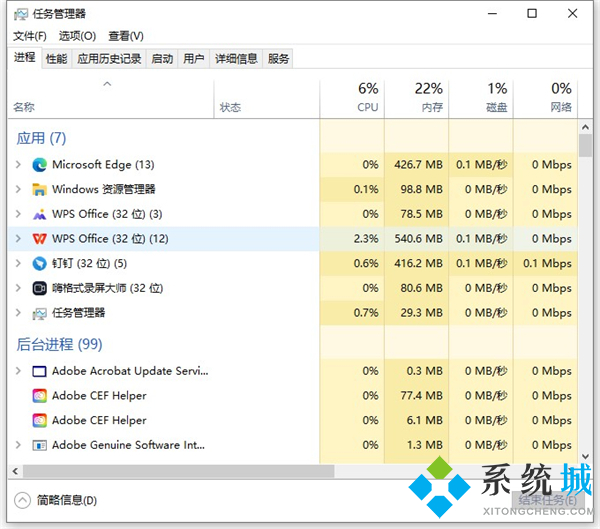Click the red WPS Office (12) icon

point(39,239)
